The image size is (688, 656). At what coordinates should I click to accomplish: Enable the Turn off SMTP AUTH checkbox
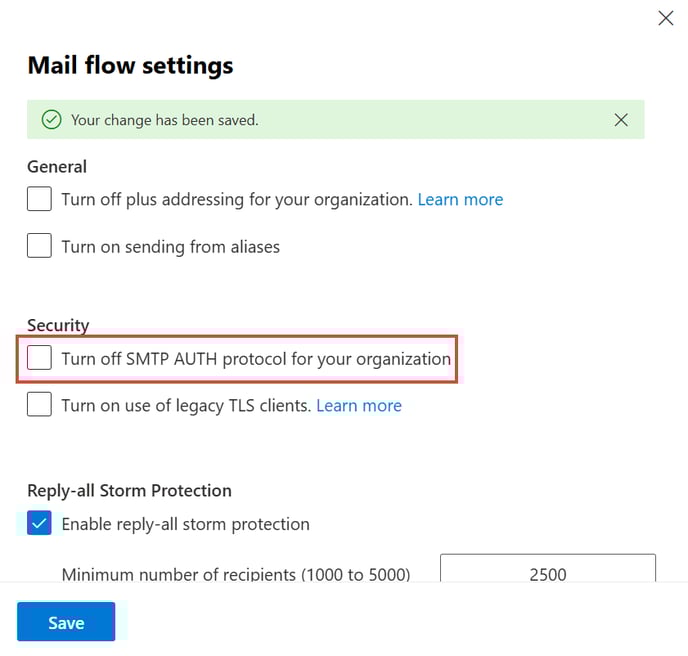click(39, 358)
